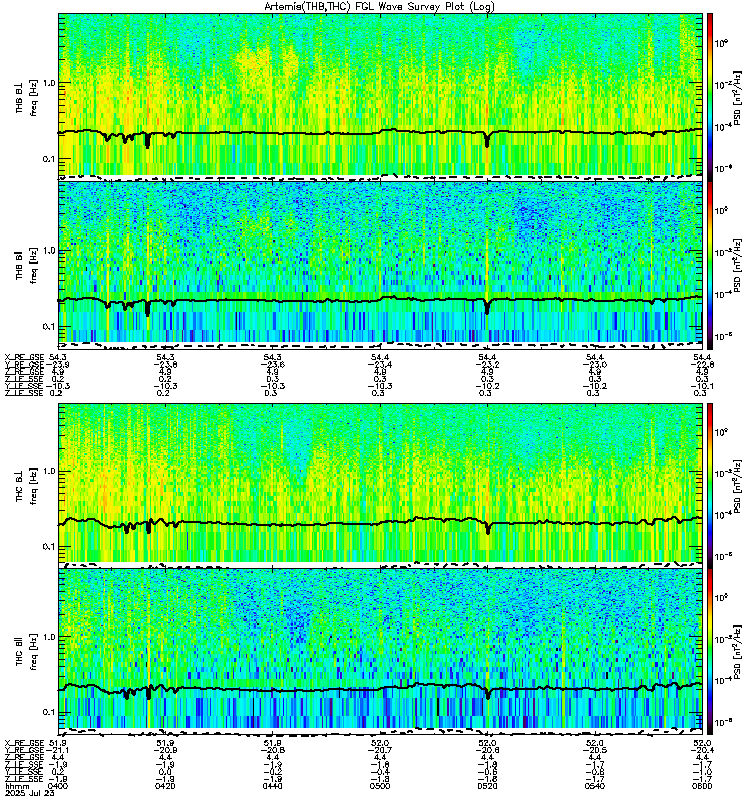The image size is (750, 800).
Task: Click the '-23.0' Y_RE_GSE value under THB
Action: [595, 364]
